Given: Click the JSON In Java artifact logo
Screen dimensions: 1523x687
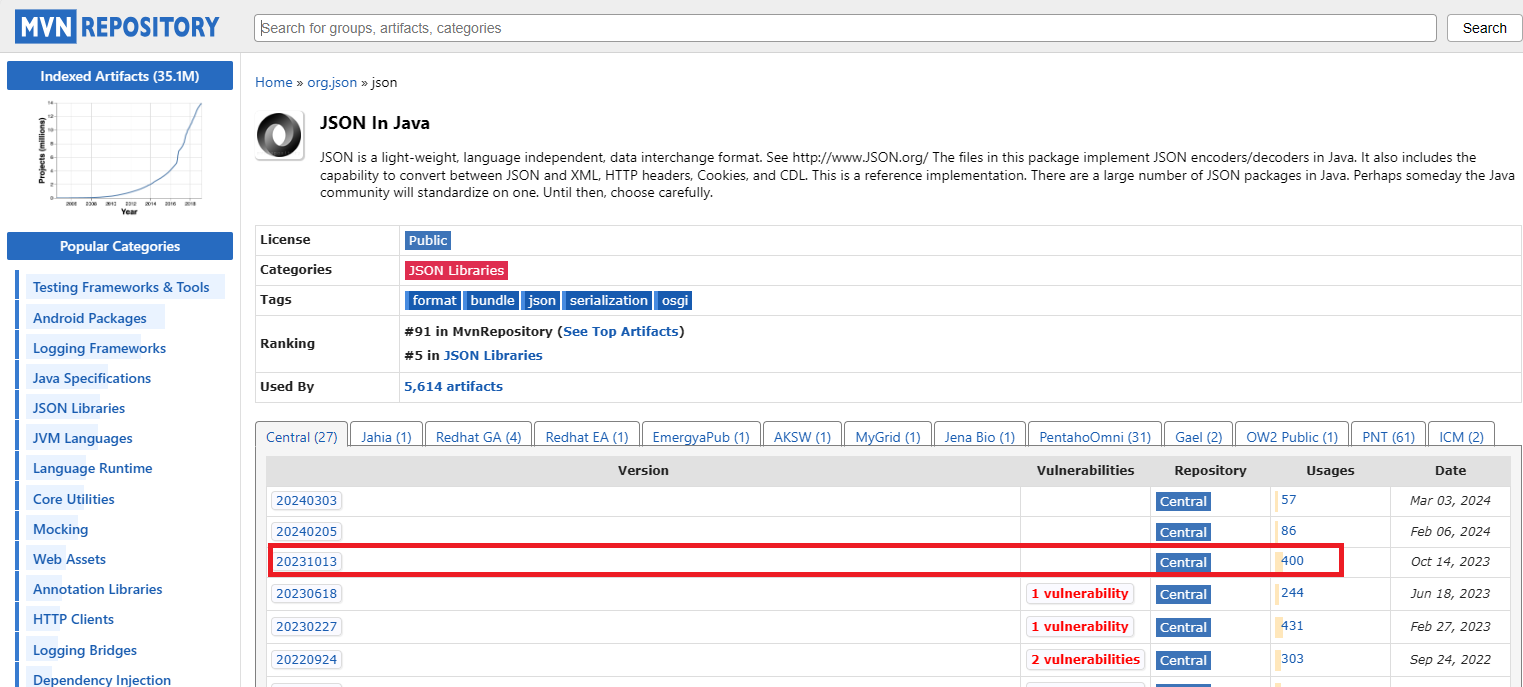Looking at the screenshot, I should tap(280, 135).
